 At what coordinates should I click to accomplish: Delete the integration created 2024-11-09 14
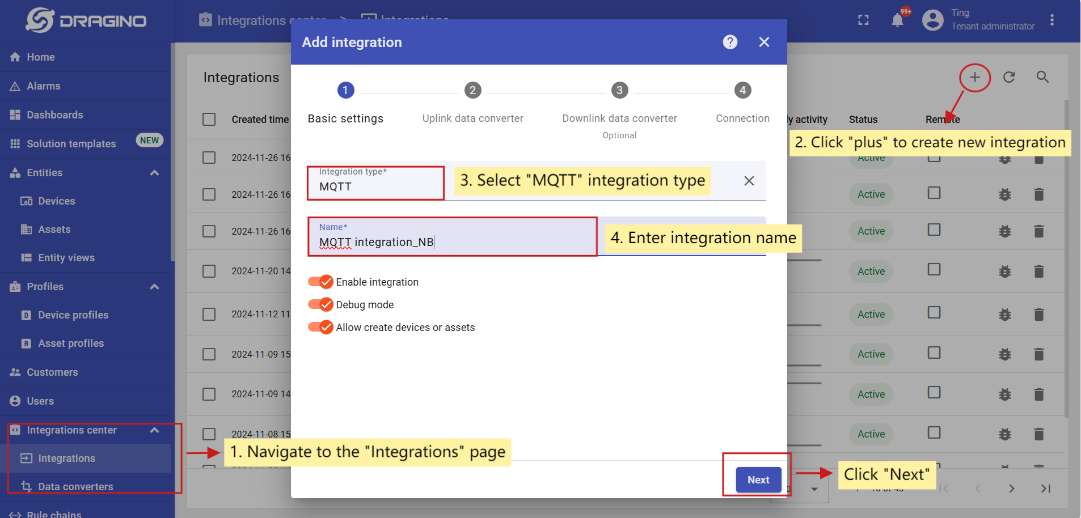click(1039, 395)
